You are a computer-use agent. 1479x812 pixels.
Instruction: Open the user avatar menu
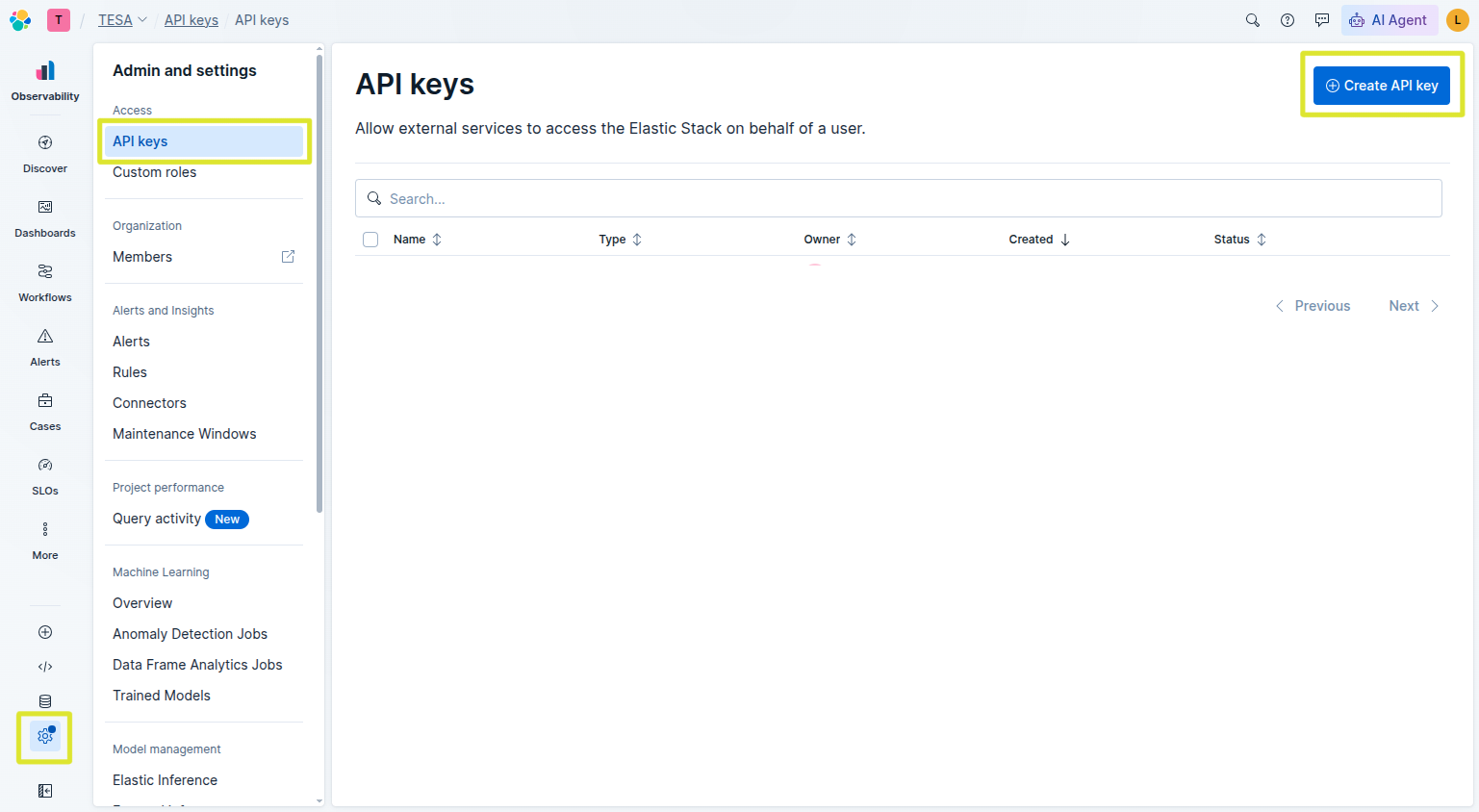(x=1458, y=20)
